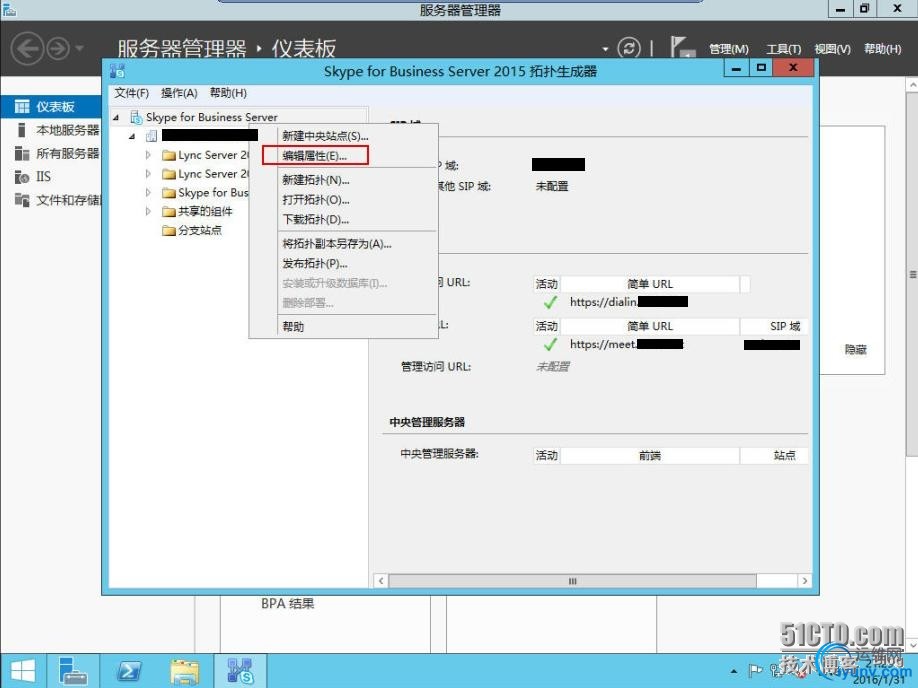Open Server Manager 视图(V) menu

pyautogui.click(x=832, y=49)
